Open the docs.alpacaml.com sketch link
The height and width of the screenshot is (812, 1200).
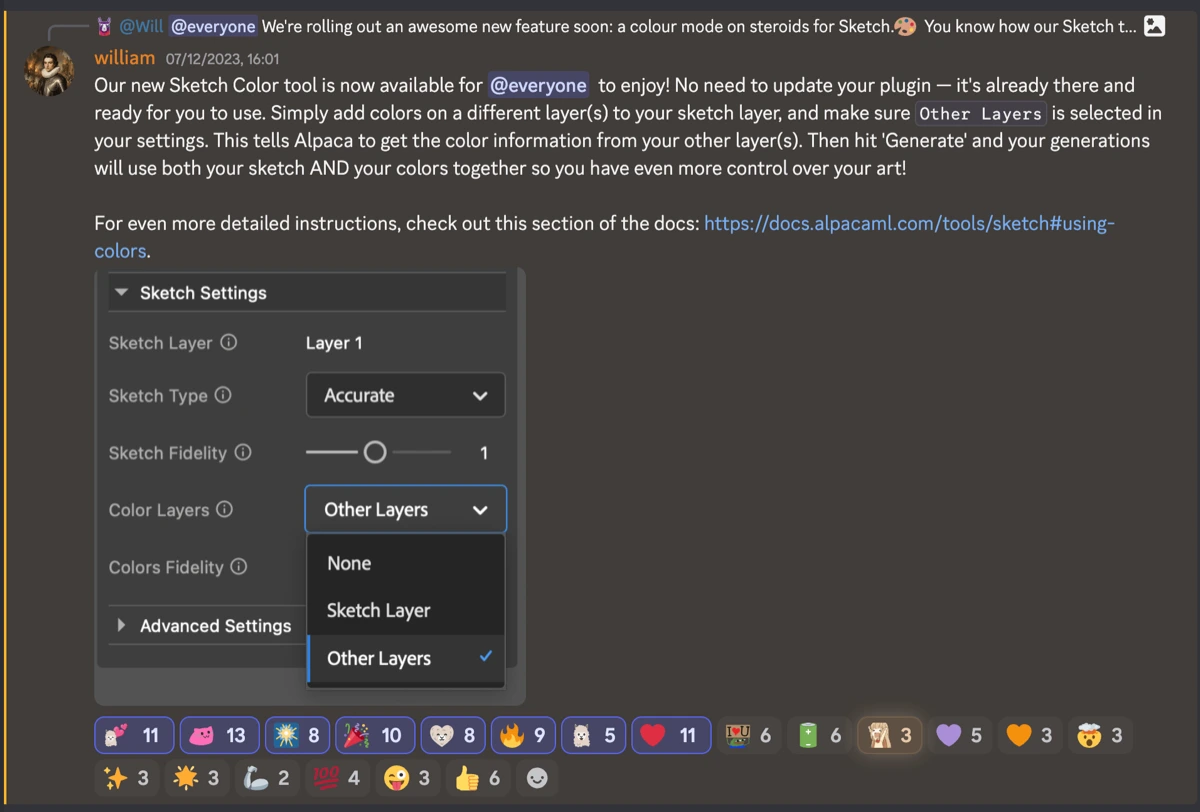tap(908, 223)
